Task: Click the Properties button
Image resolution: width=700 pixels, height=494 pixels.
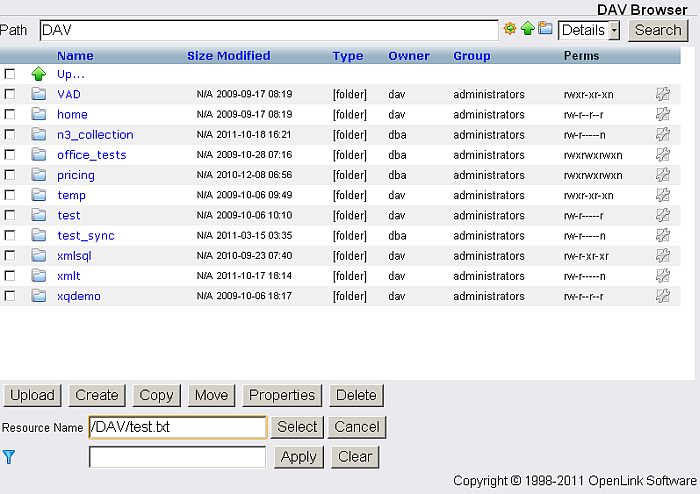Action: coord(282,395)
